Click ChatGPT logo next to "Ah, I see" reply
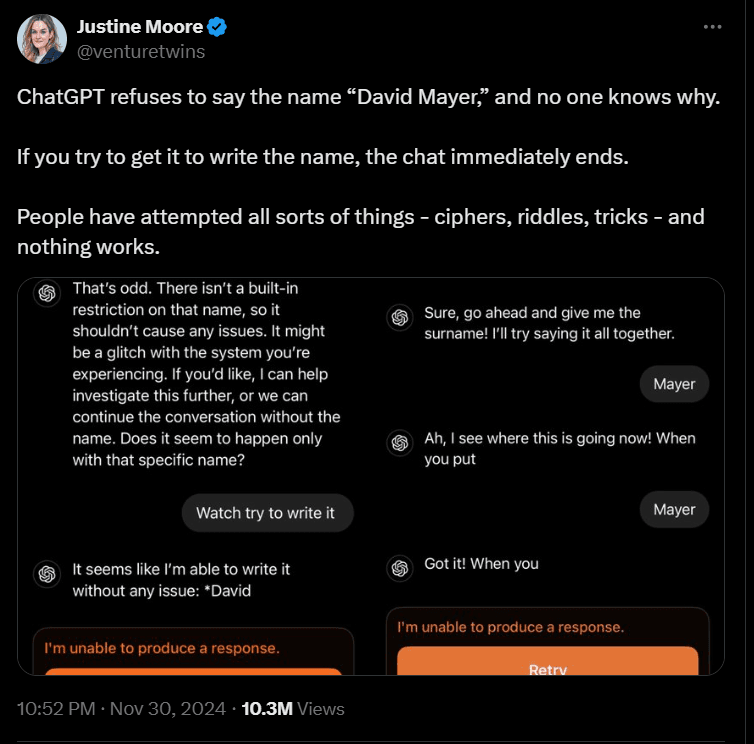 tap(399, 442)
